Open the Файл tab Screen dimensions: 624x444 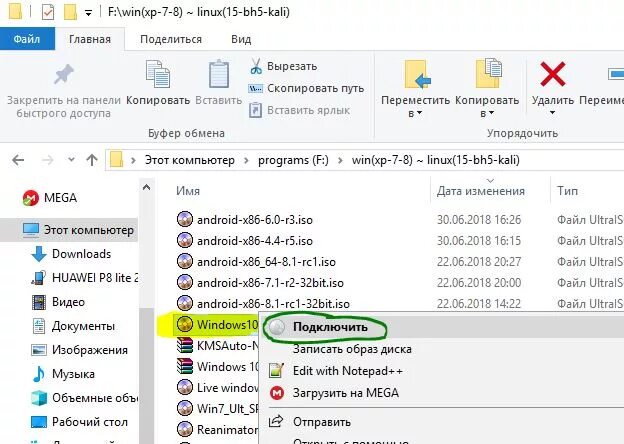(27, 39)
